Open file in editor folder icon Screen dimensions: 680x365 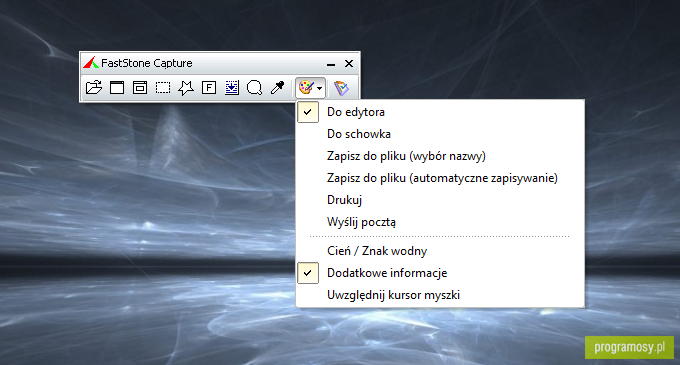(94, 88)
